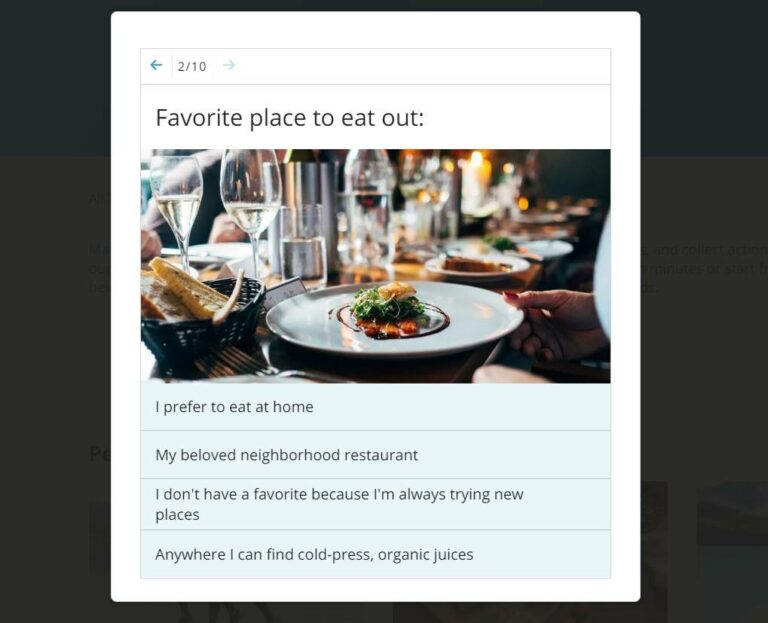Select "Anywhere I can find cold-press, organic juices"
This screenshot has width=768, height=623.
pyautogui.click(x=375, y=554)
